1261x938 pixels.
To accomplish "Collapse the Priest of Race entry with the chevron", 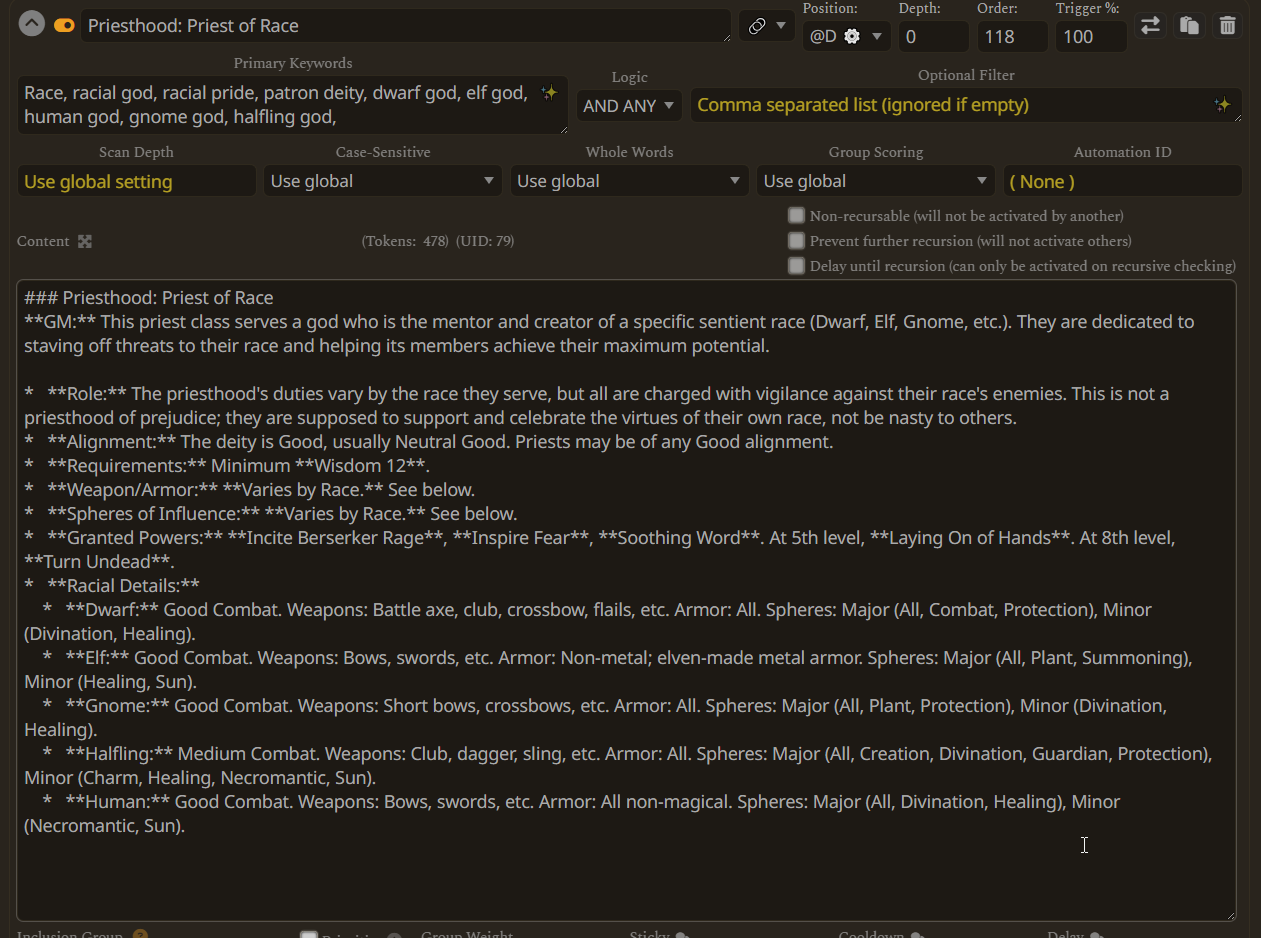I will pyautogui.click(x=32, y=25).
